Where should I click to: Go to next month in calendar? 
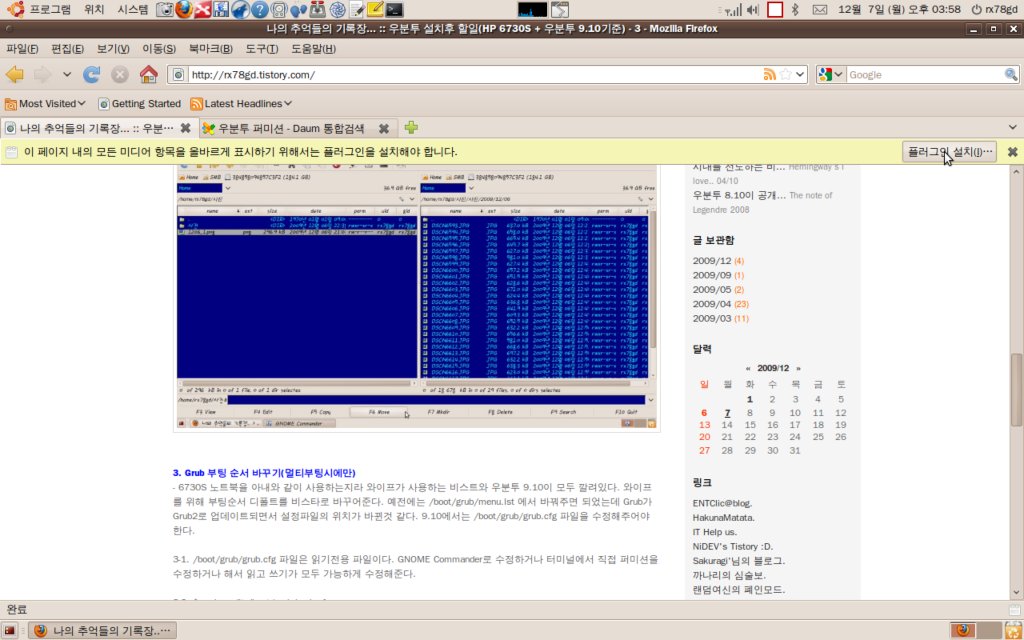point(798,368)
